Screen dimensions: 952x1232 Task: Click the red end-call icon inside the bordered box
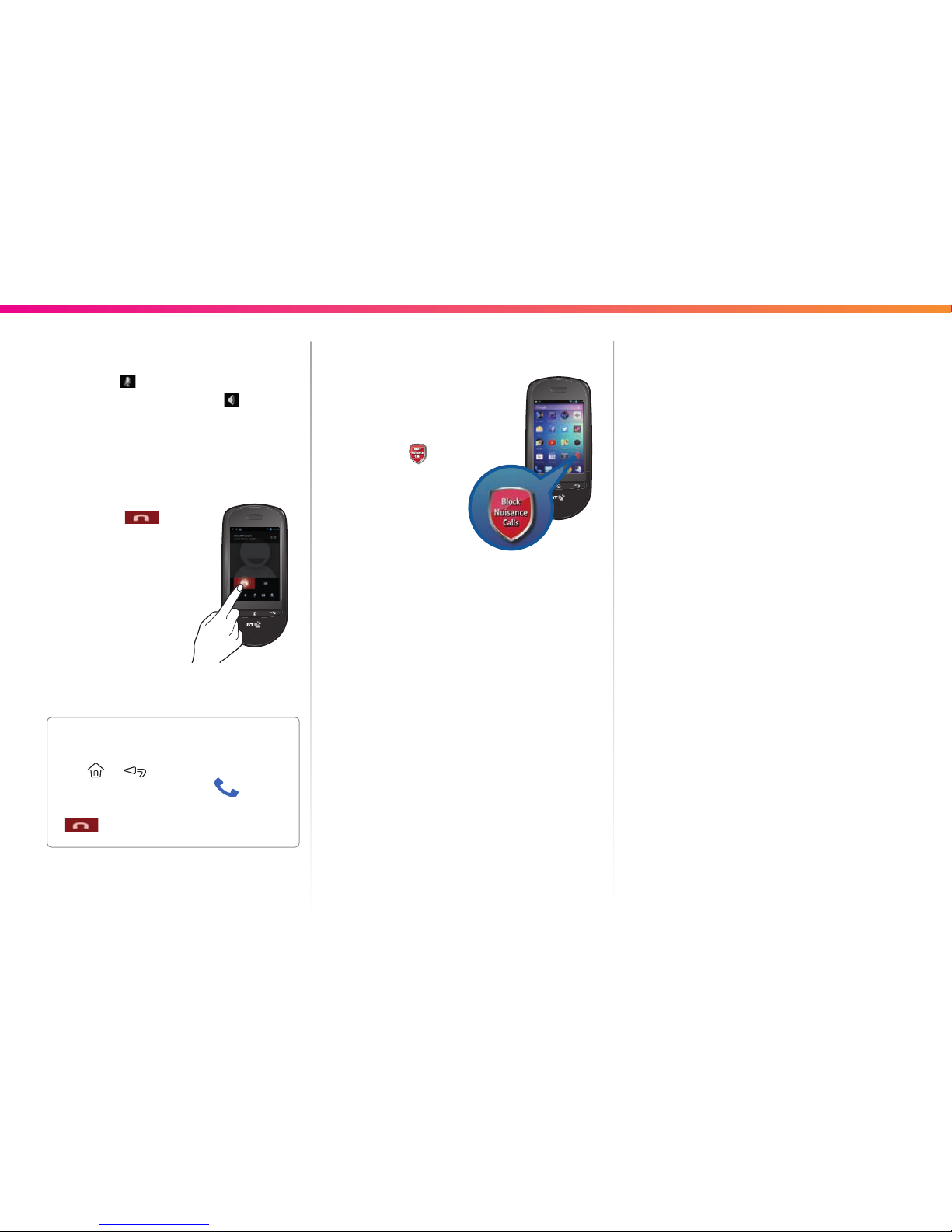[81, 825]
